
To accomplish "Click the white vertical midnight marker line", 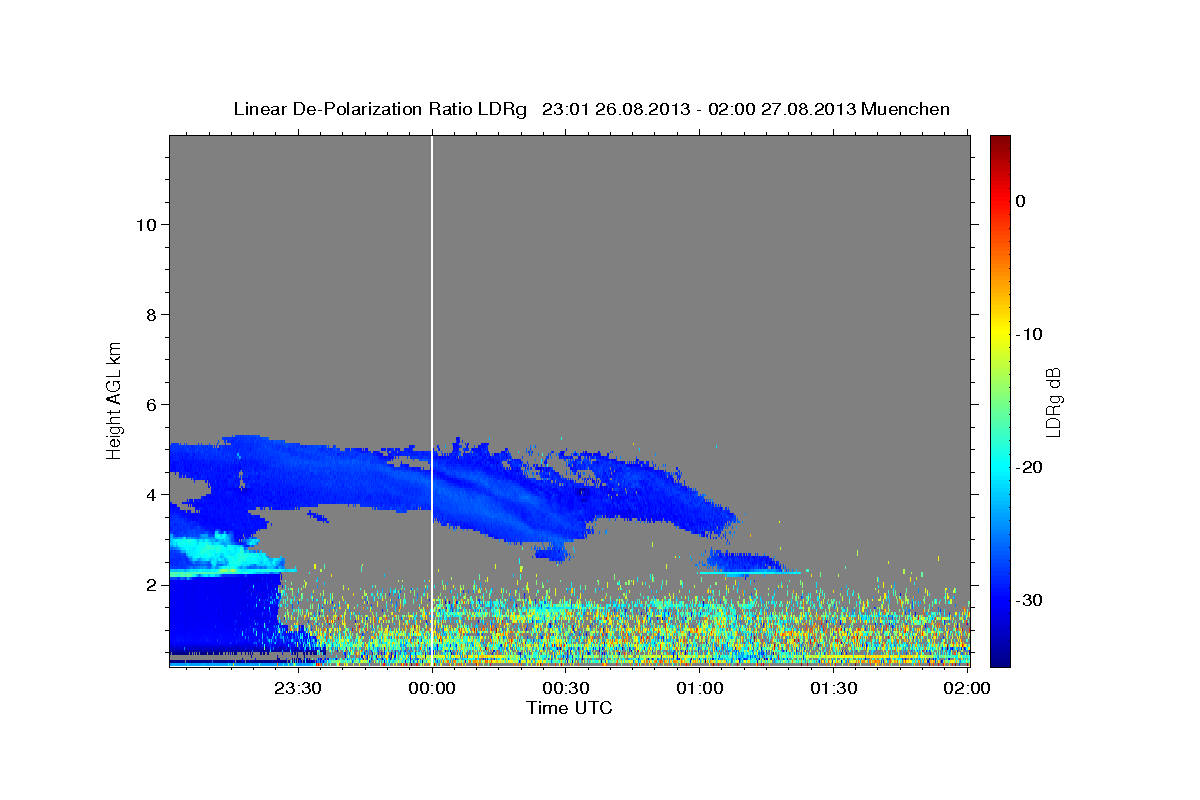I will 432,400.
